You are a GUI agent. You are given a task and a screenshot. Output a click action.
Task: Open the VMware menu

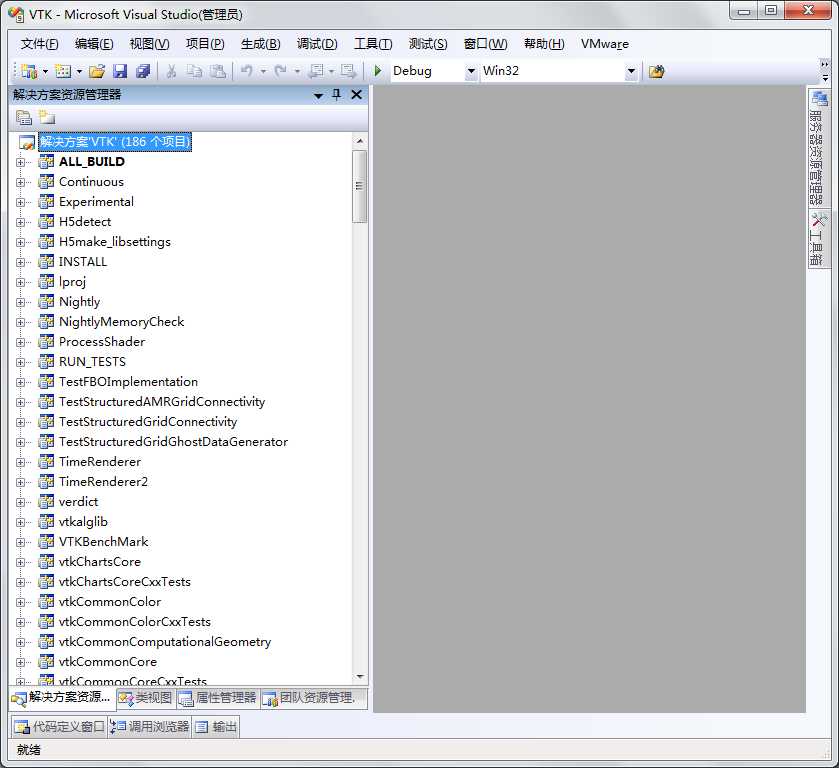click(605, 44)
